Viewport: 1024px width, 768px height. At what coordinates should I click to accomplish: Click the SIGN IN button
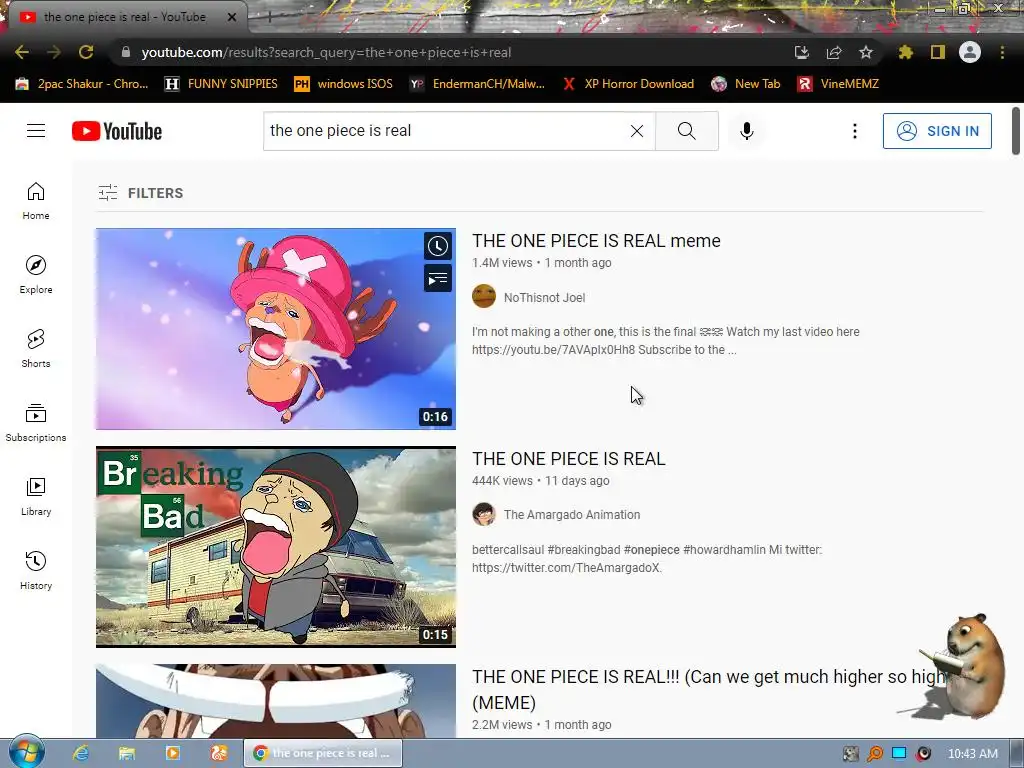[936, 131]
